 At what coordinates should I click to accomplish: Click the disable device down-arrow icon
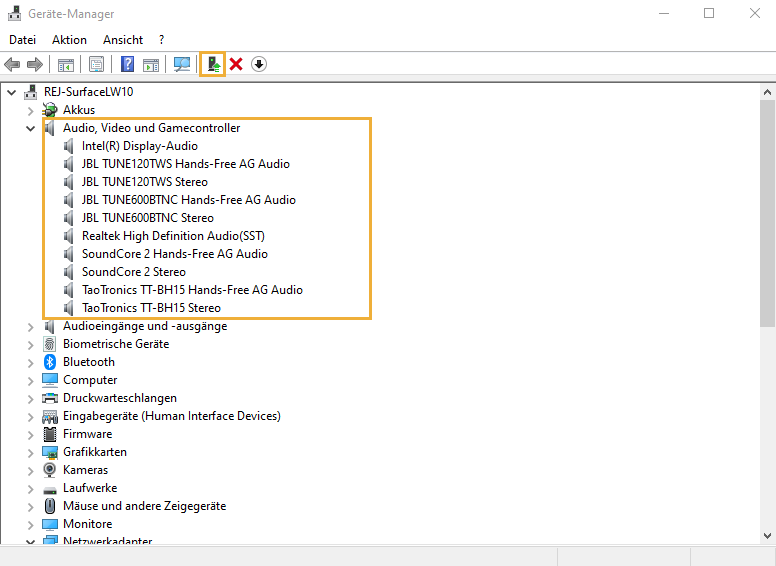pyautogui.click(x=259, y=64)
